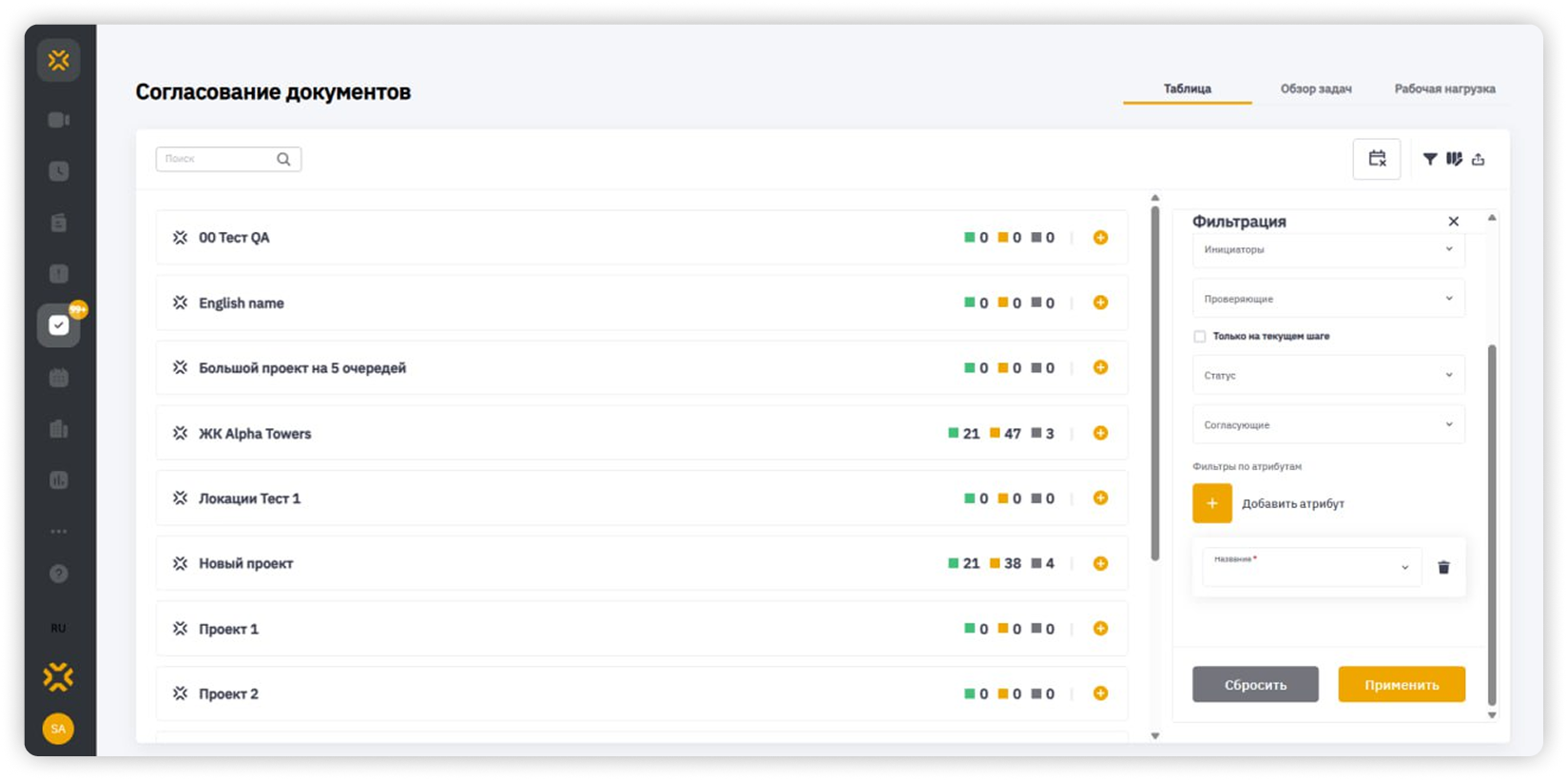The width and height of the screenshot is (1568, 781).
Task: Enable "Только на текущем шаге" checkbox
Action: (1200, 337)
